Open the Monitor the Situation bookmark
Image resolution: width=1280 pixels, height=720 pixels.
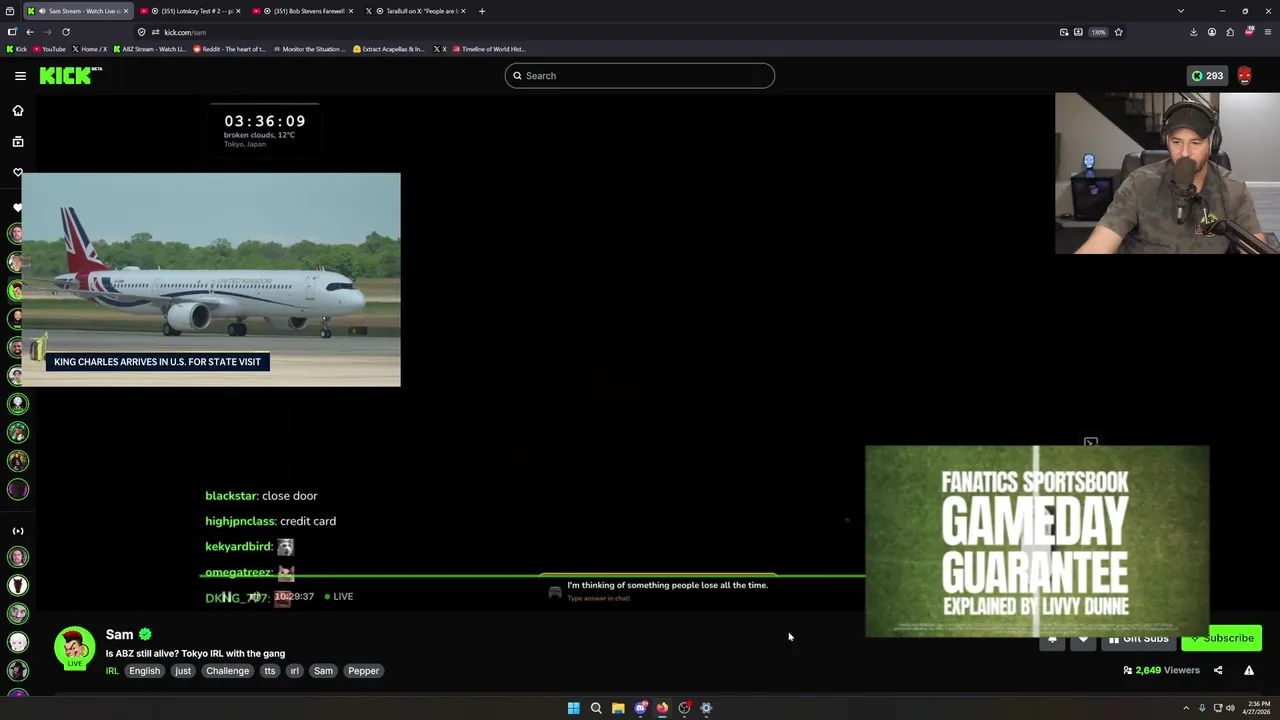click(x=309, y=49)
